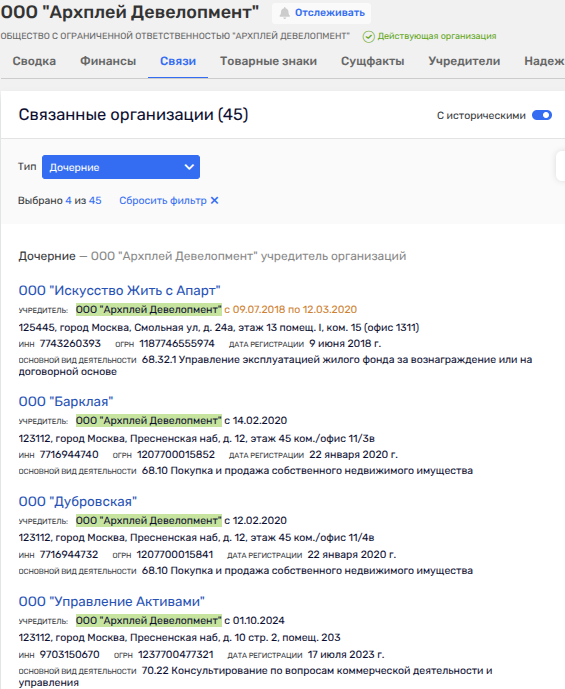Switch to the Сводка tab
This screenshot has width=565, height=689.
(x=34, y=61)
